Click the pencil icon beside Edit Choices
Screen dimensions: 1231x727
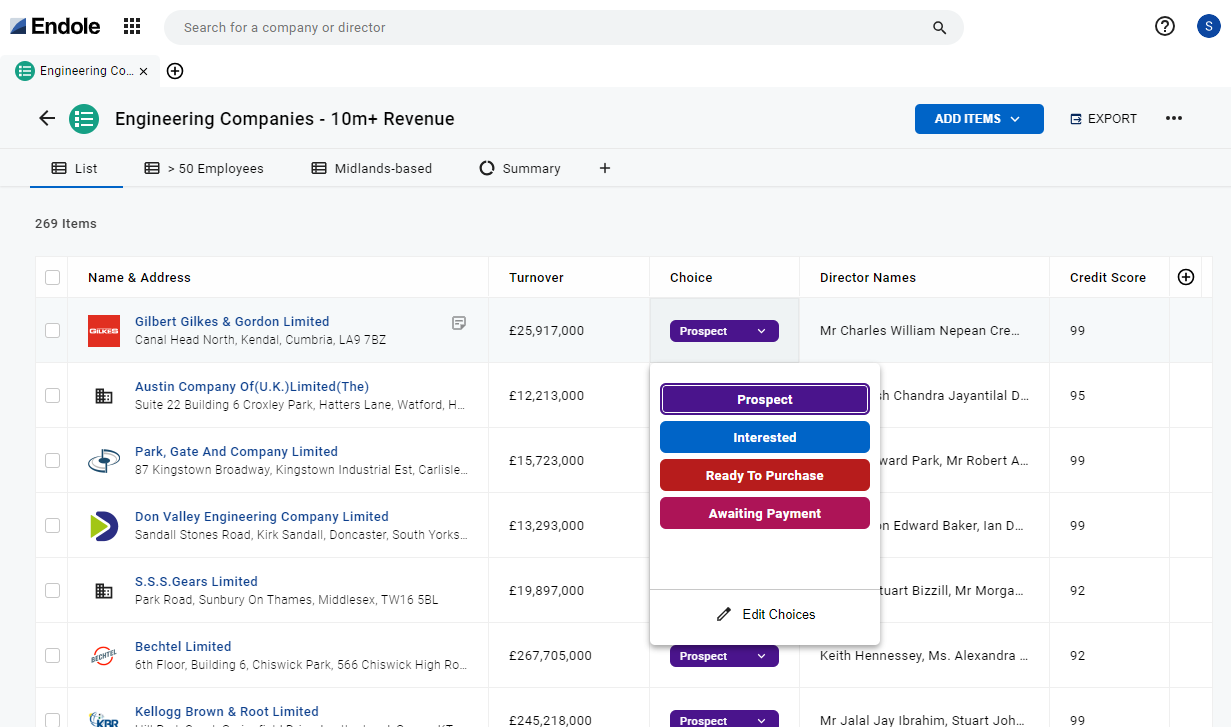(724, 614)
